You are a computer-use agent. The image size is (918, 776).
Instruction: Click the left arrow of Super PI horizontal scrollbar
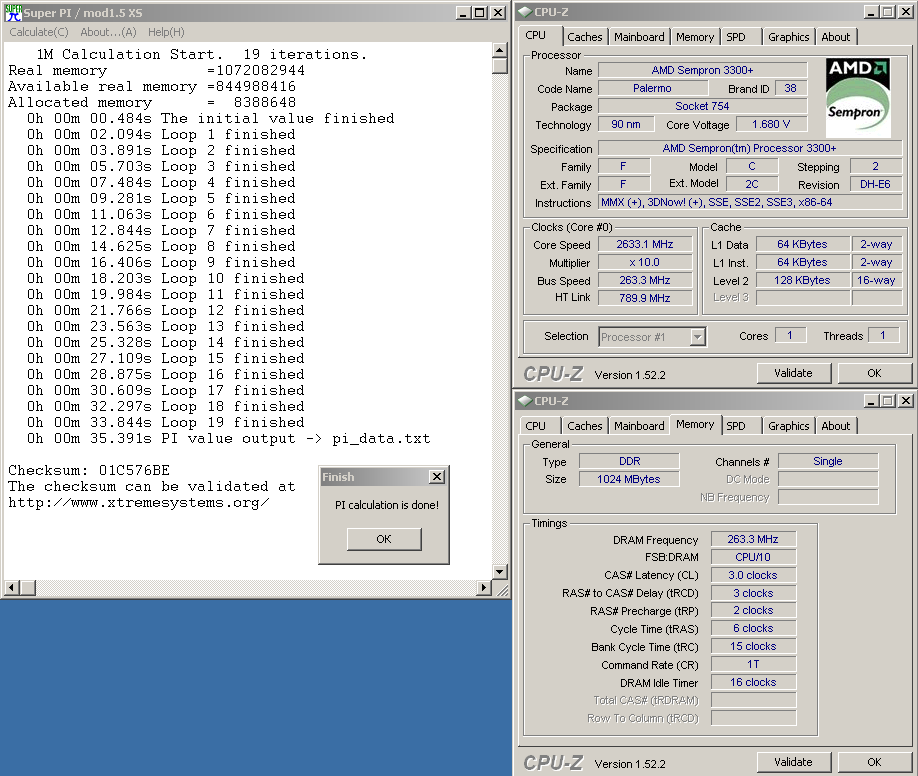[11, 587]
